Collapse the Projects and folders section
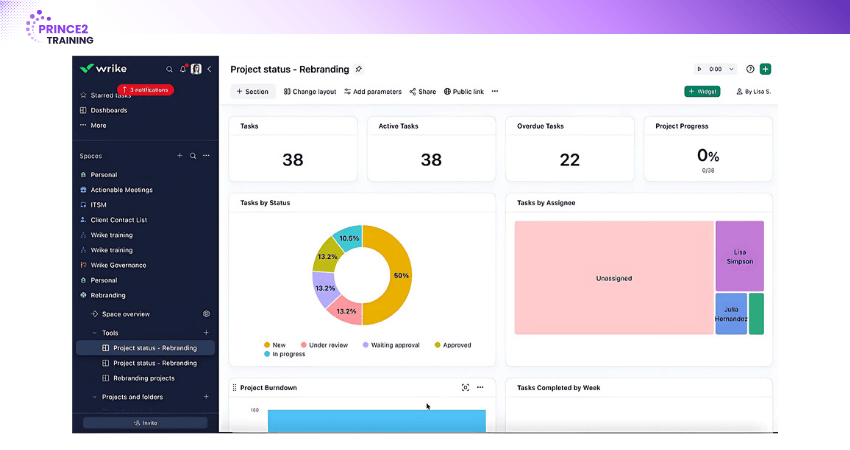 click(94, 397)
